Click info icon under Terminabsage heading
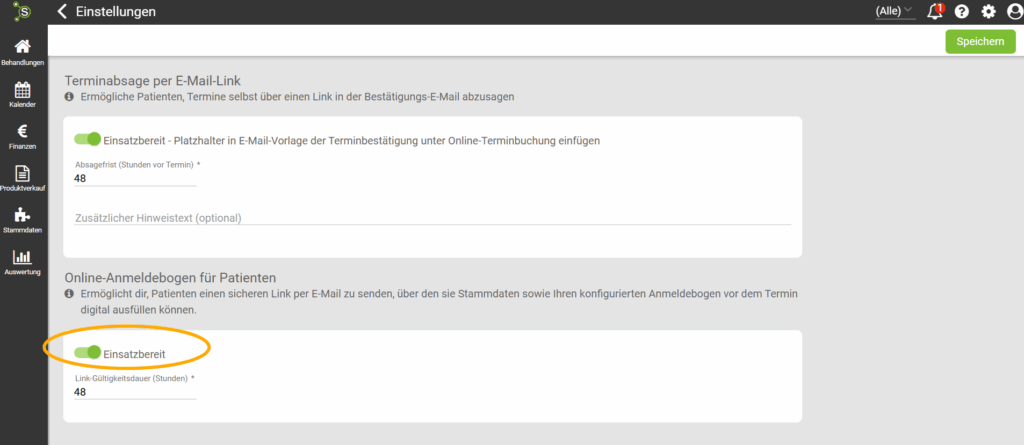 point(70,97)
